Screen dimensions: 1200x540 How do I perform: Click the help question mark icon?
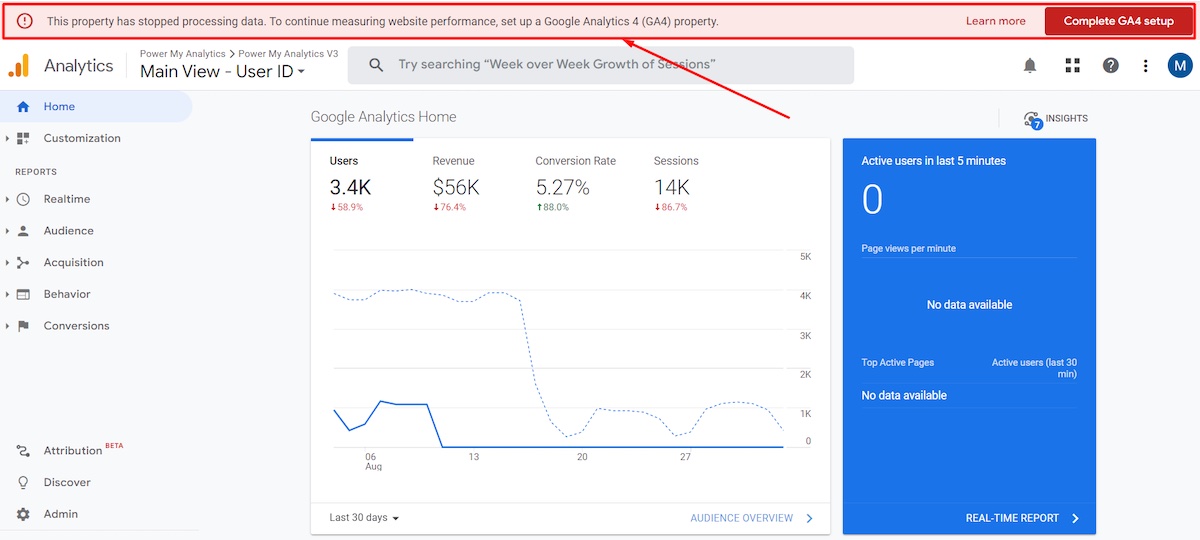(x=1110, y=66)
